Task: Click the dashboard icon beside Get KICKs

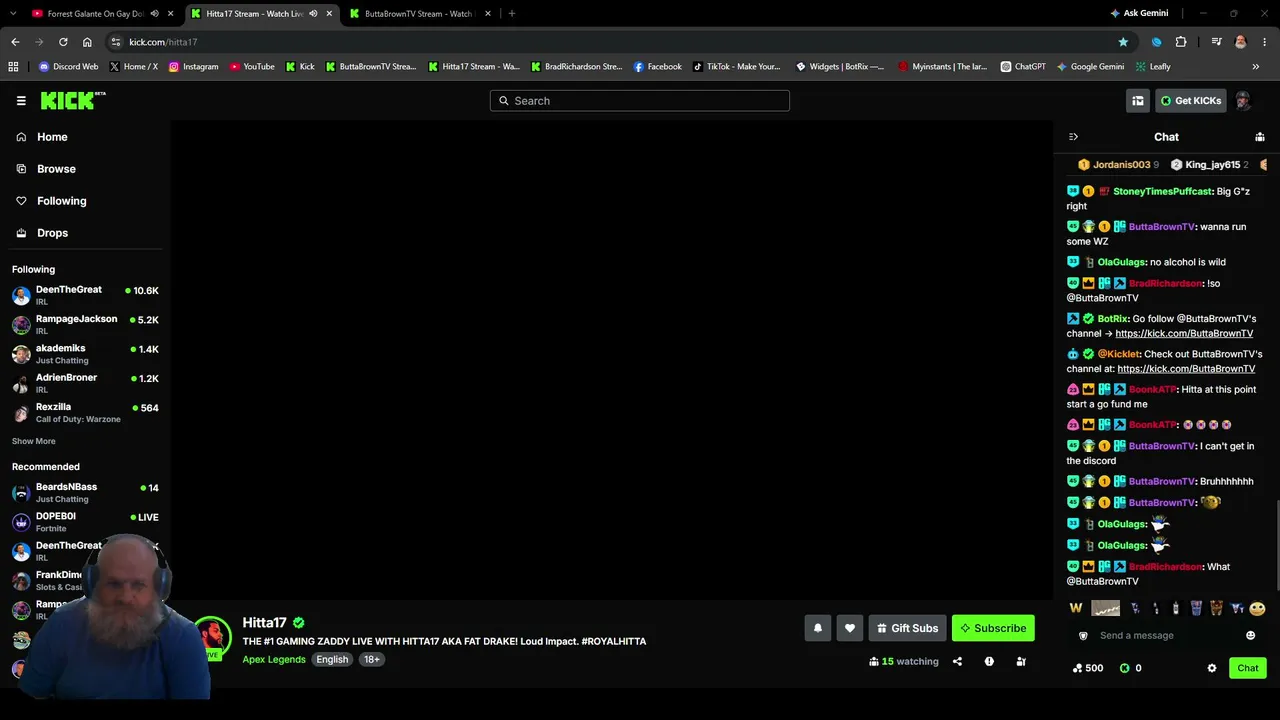Action: click(1138, 101)
